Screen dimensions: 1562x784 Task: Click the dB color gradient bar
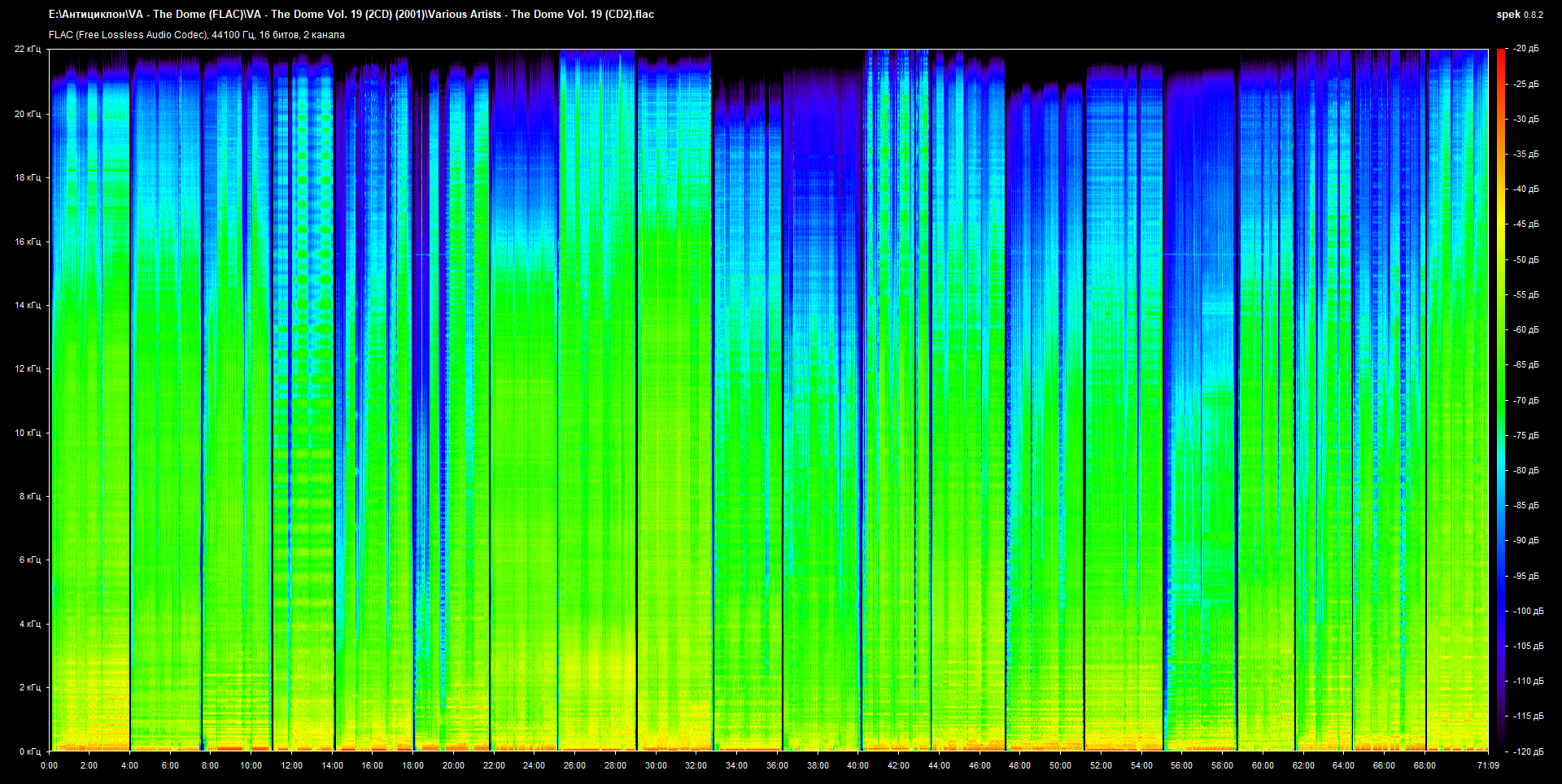[1500, 399]
